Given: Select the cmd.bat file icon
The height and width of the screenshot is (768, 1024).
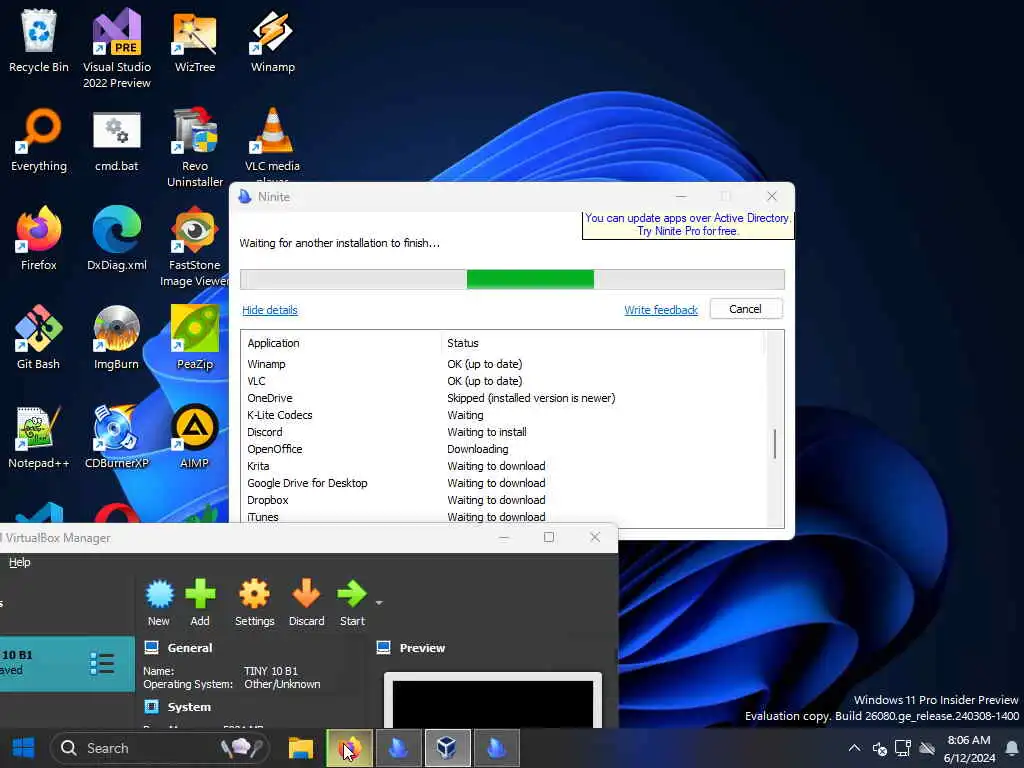Looking at the screenshot, I should pos(116,140).
